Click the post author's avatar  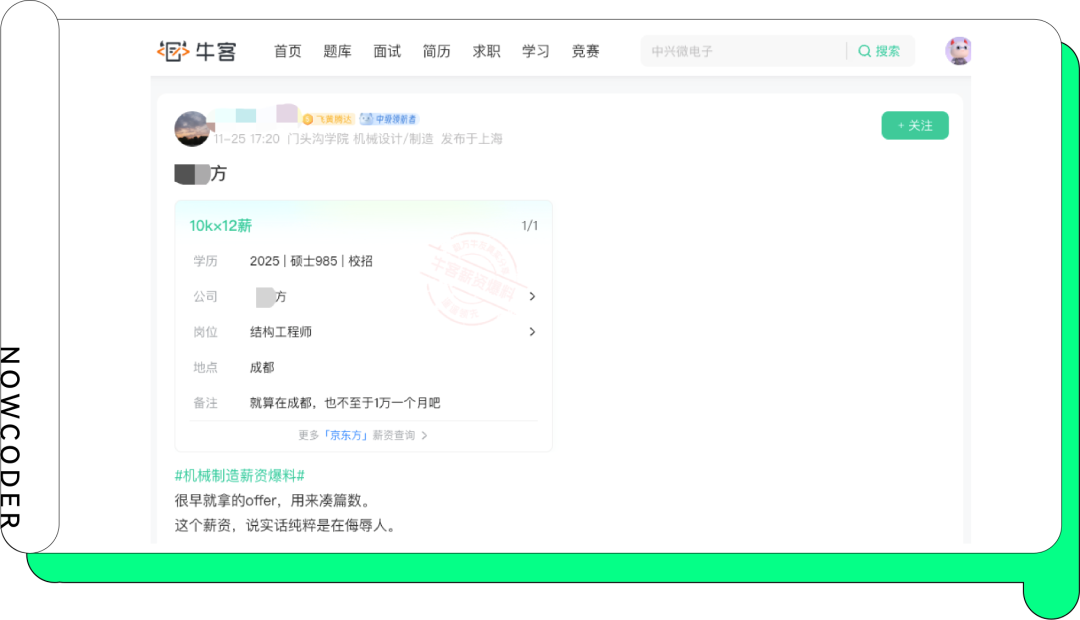point(192,129)
